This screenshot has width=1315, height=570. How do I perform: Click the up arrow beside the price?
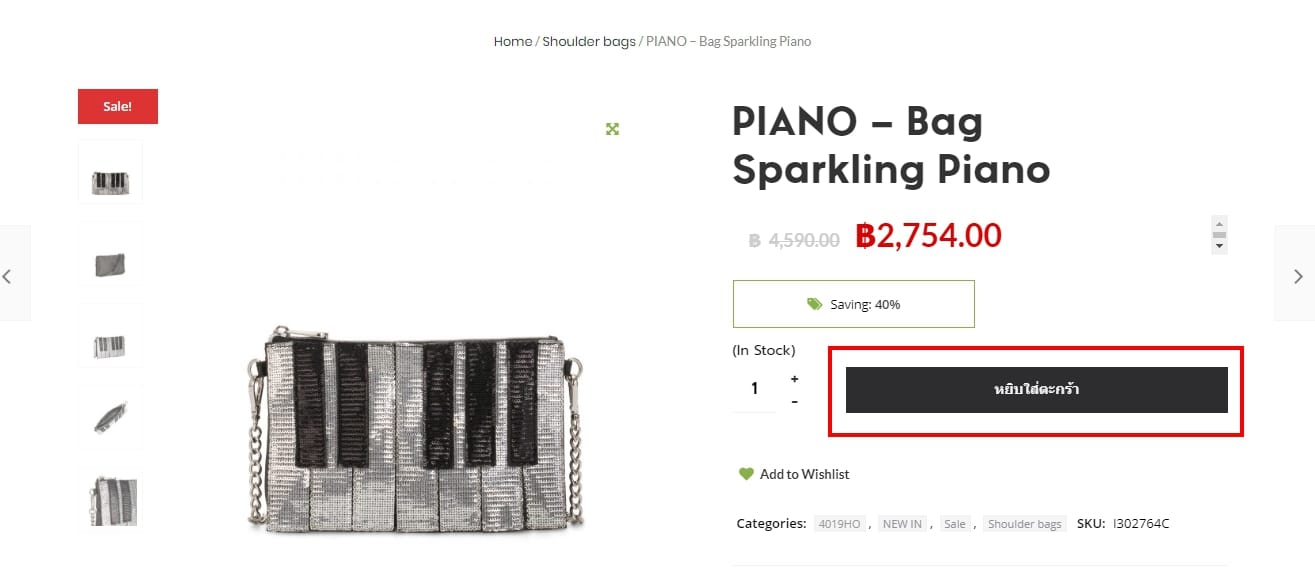click(1218, 224)
